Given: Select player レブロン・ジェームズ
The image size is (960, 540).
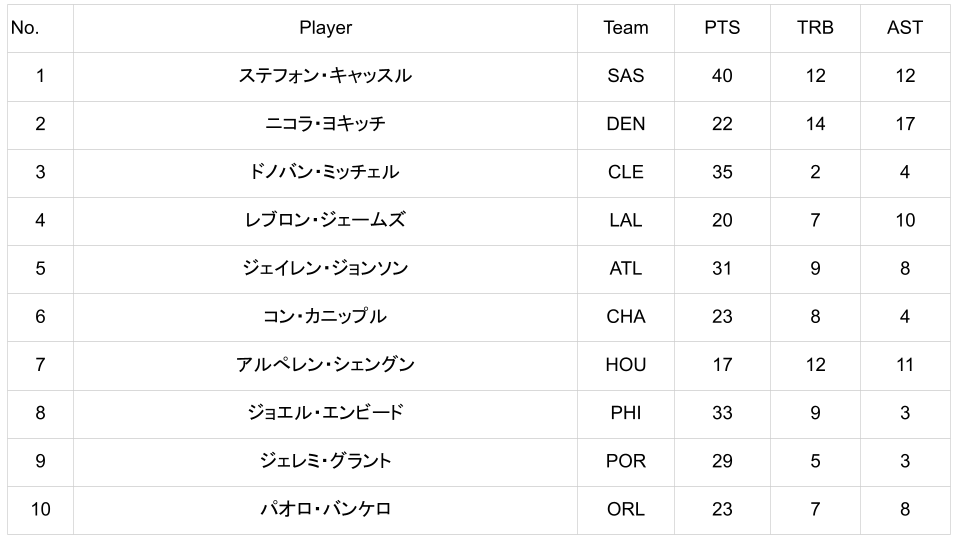Looking at the screenshot, I should [325, 220].
